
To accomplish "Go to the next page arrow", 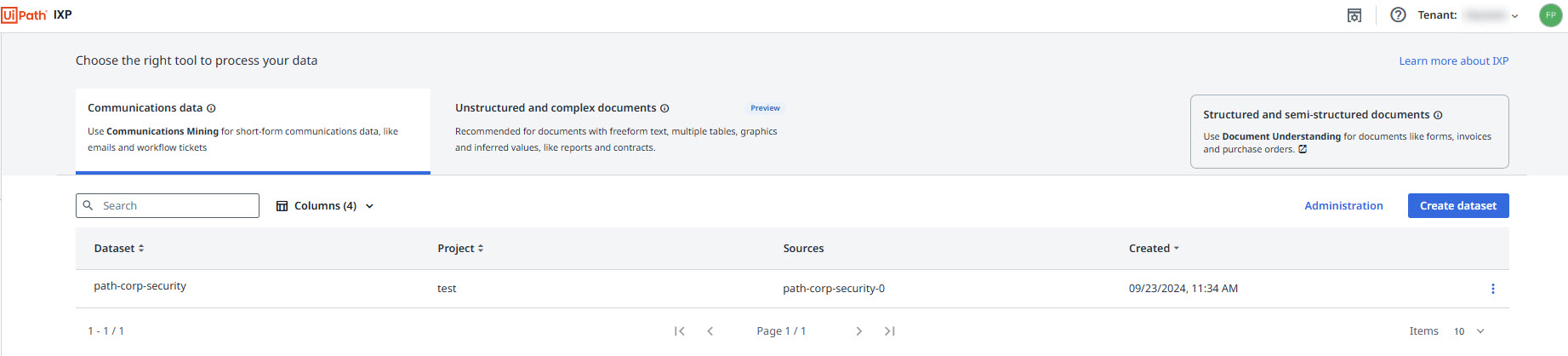I will [858, 331].
